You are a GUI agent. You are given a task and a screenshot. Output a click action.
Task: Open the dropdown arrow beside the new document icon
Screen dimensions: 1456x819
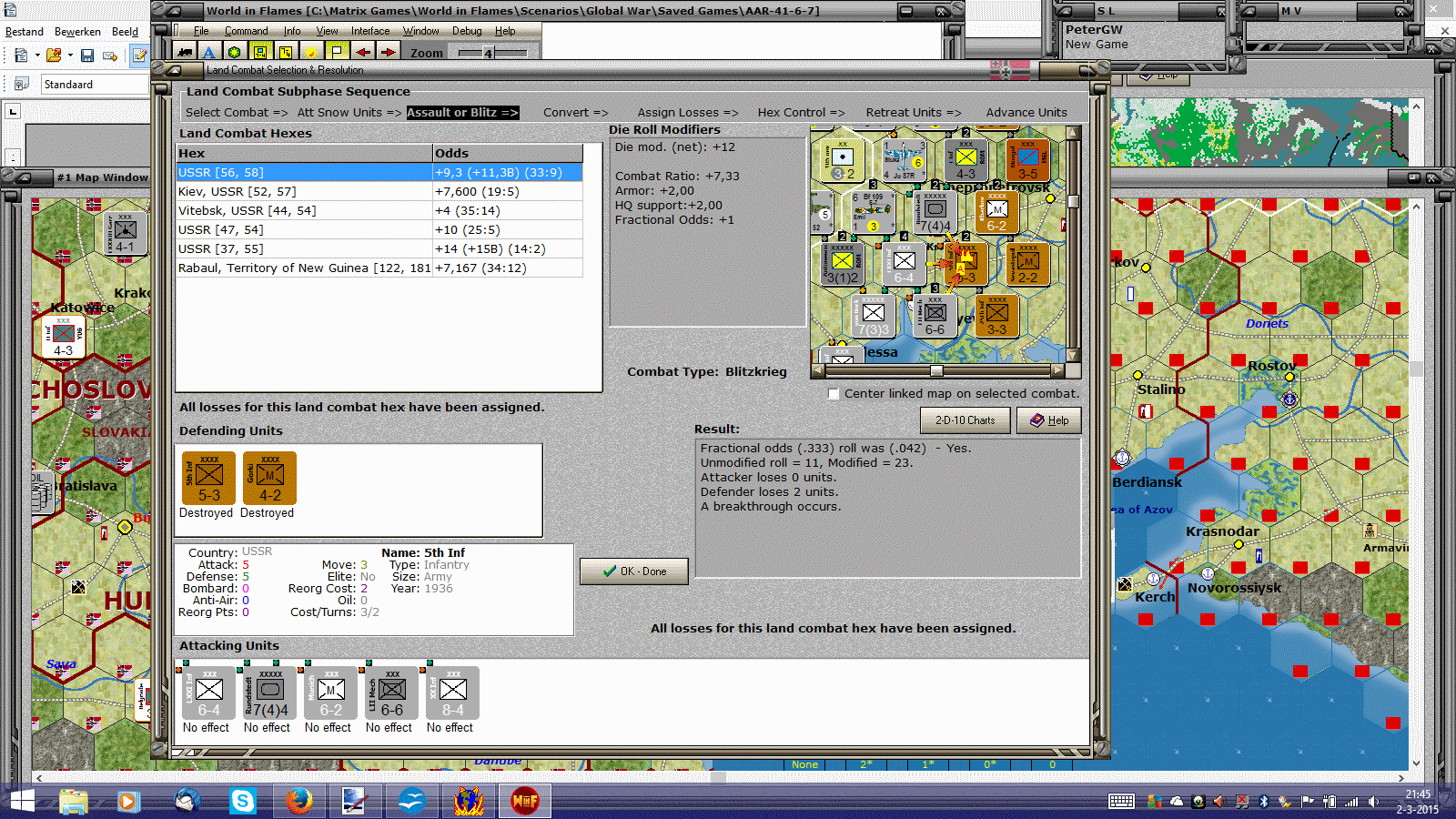tap(37, 56)
